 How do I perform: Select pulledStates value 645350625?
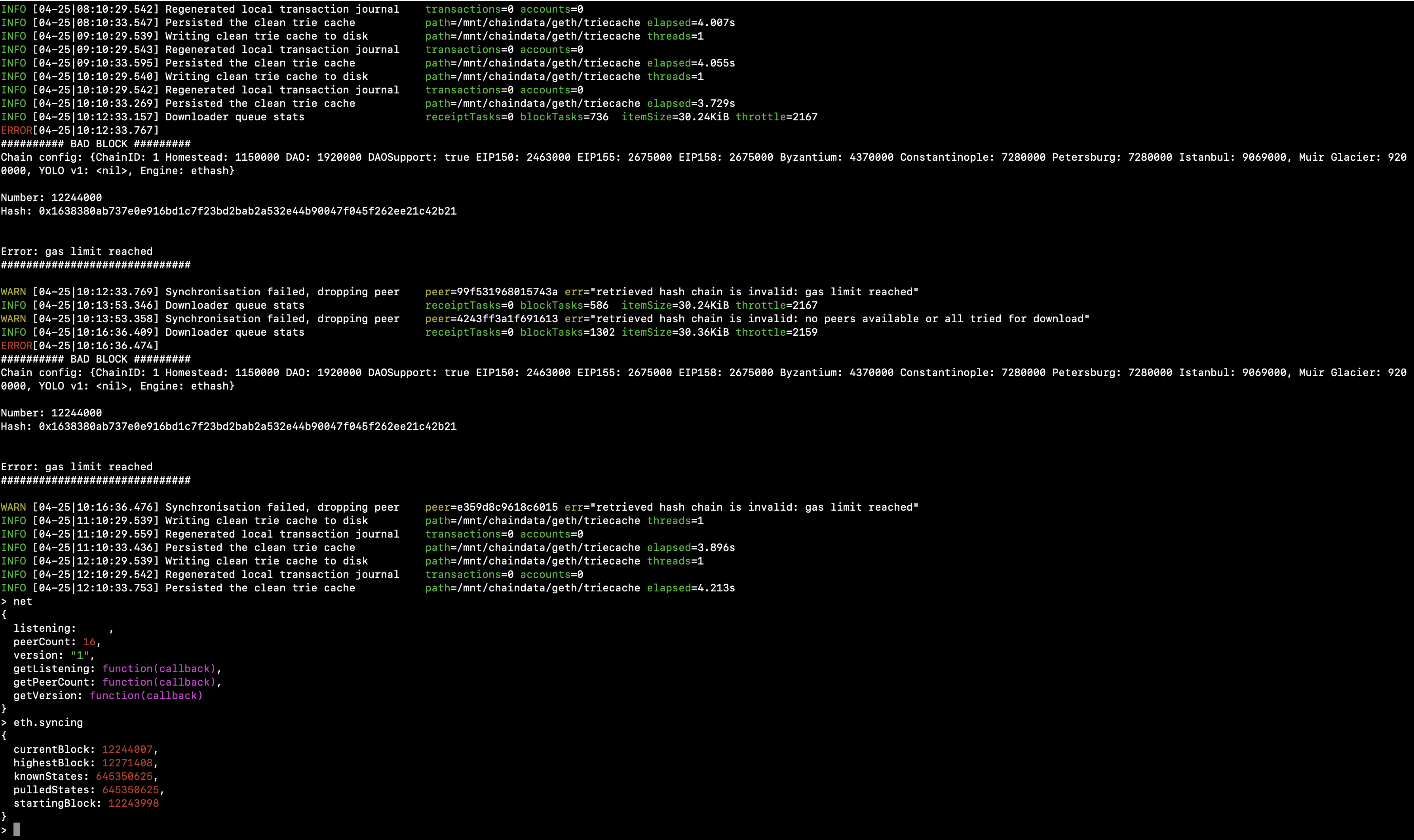[x=130, y=790]
